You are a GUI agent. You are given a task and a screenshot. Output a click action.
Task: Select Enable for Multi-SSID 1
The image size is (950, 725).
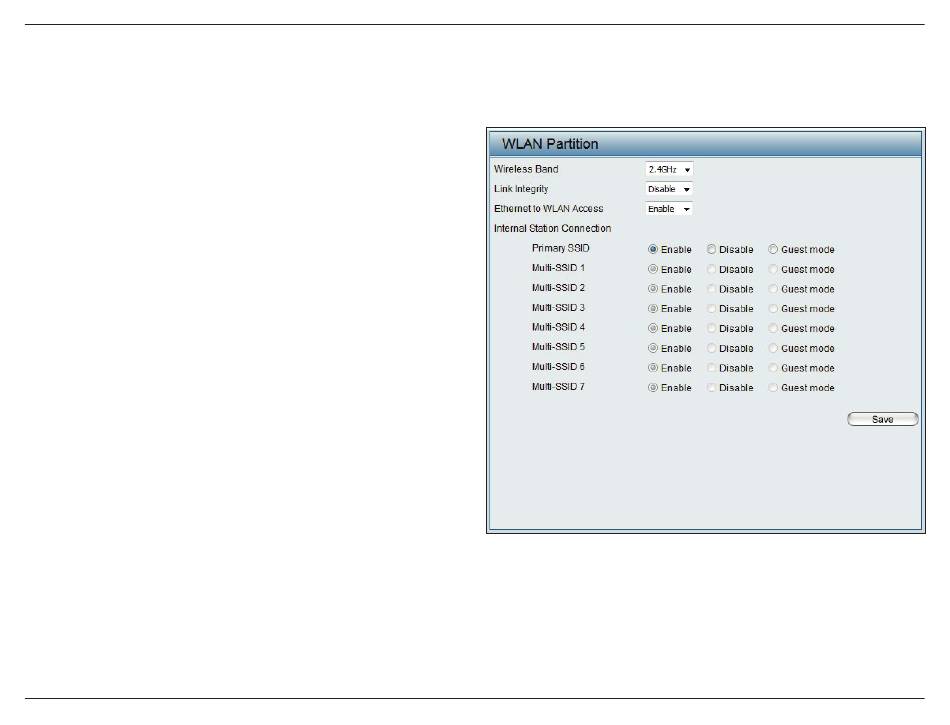coord(653,269)
